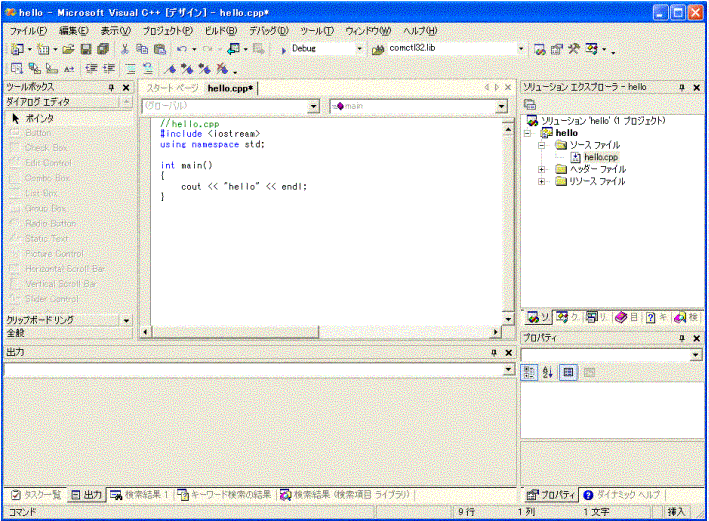Open the Debug configuration dropdown
Screen dimensions: 709x521
(x=359, y=48)
